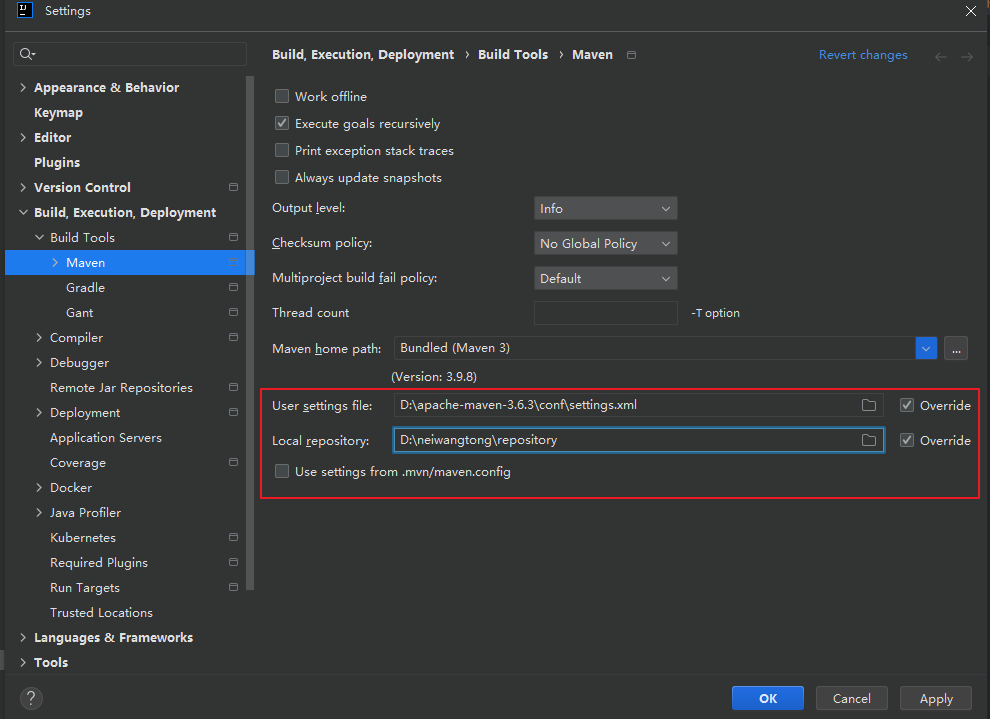The height and width of the screenshot is (719, 990).
Task: Expand Appearance & Behavior section
Action: 23,87
